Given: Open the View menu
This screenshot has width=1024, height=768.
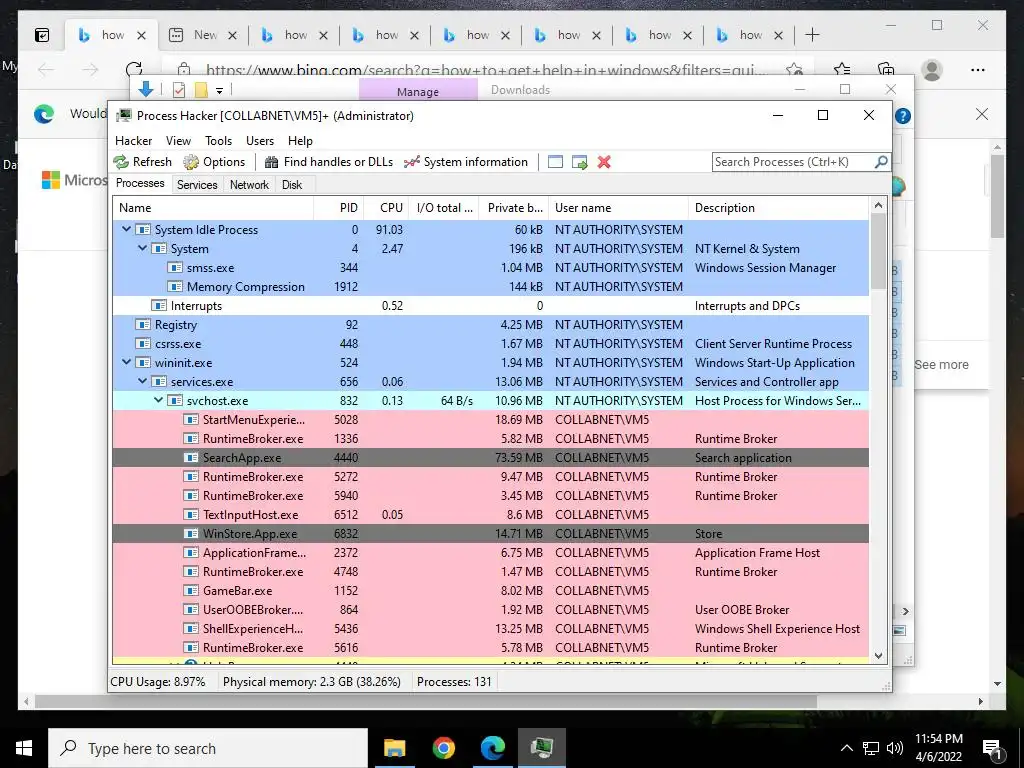Looking at the screenshot, I should (178, 141).
